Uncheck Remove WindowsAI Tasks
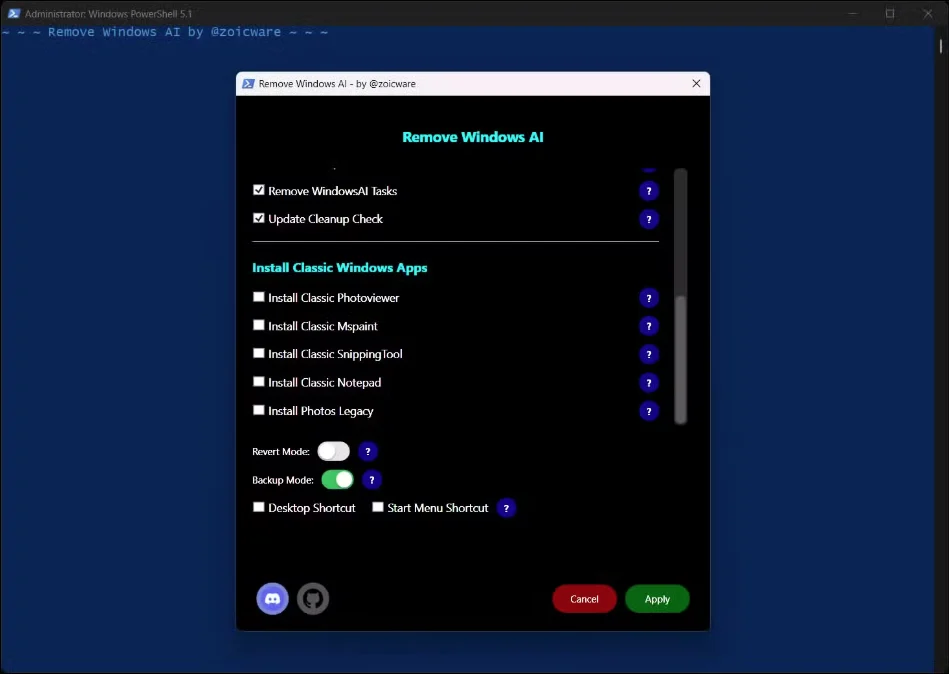Screen dimensions: 949x674 (259, 190)
